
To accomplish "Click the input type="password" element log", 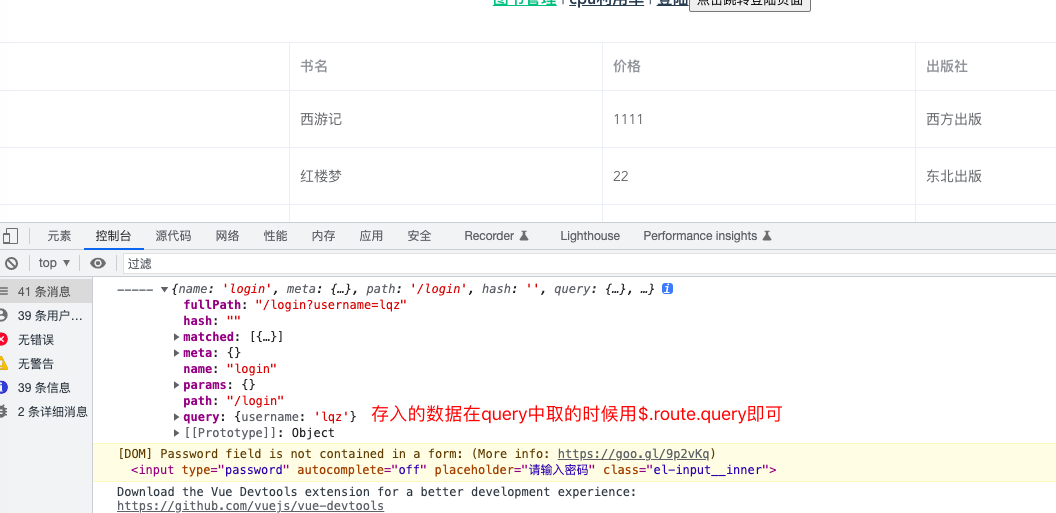I will (x=453, y=470).
